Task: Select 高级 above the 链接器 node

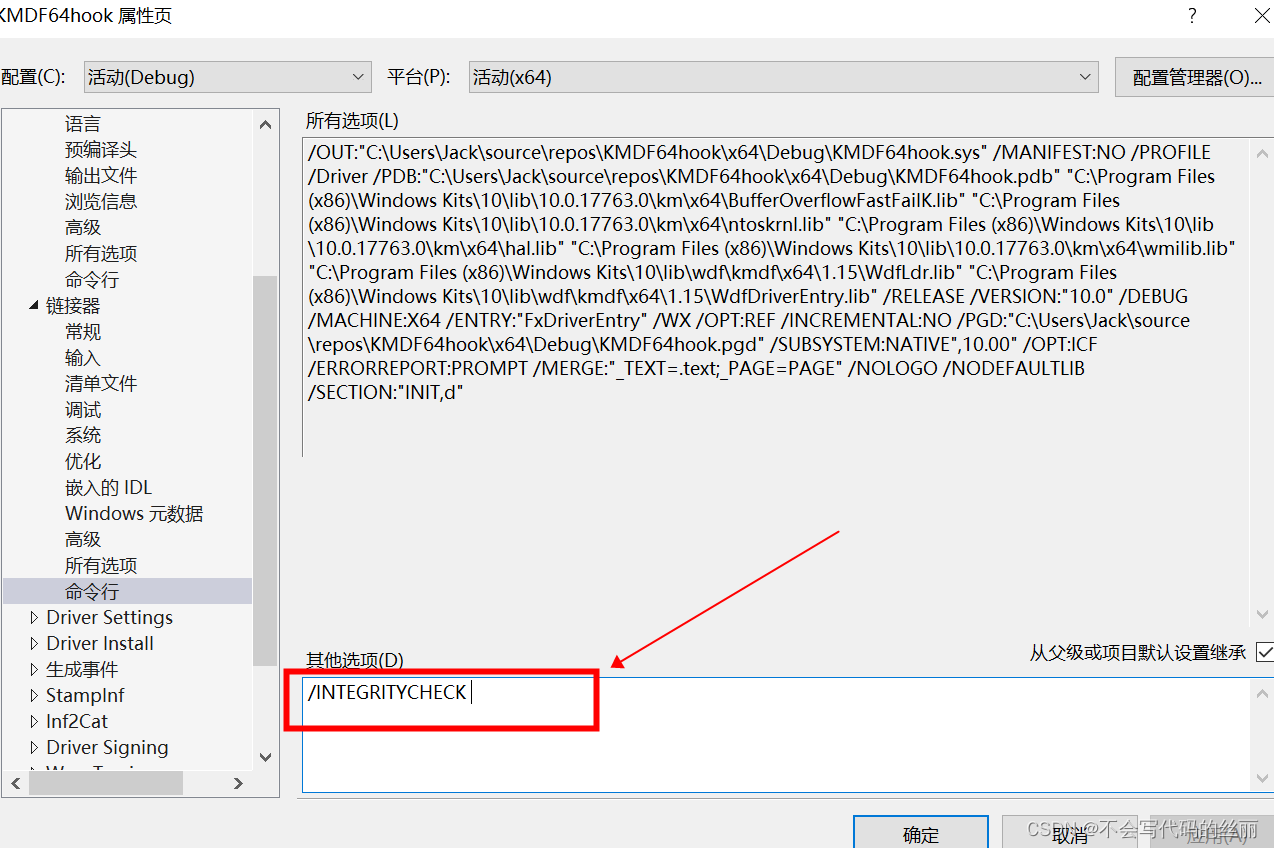Action: [x=83, y=228]
